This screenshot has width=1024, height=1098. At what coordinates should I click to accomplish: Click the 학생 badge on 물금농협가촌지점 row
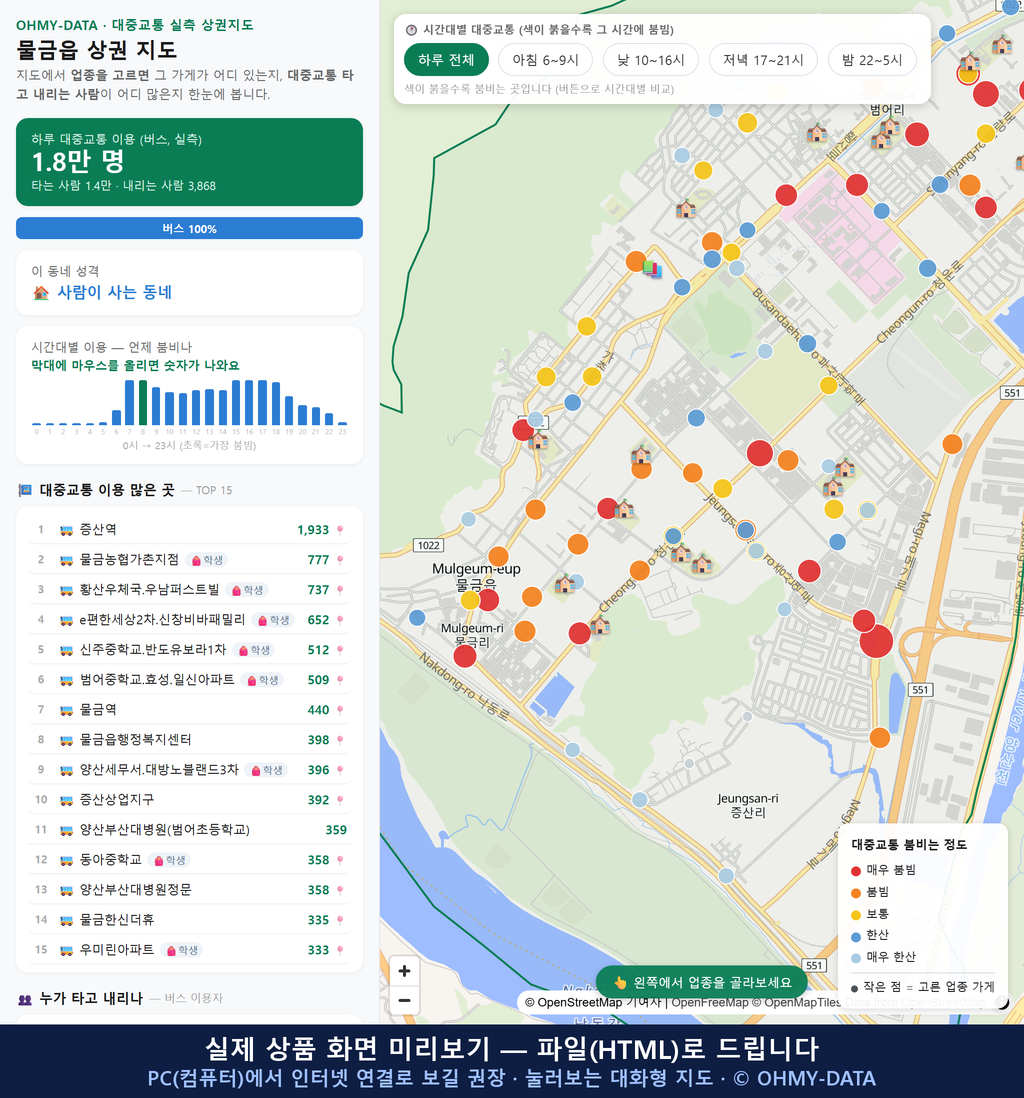207,560
